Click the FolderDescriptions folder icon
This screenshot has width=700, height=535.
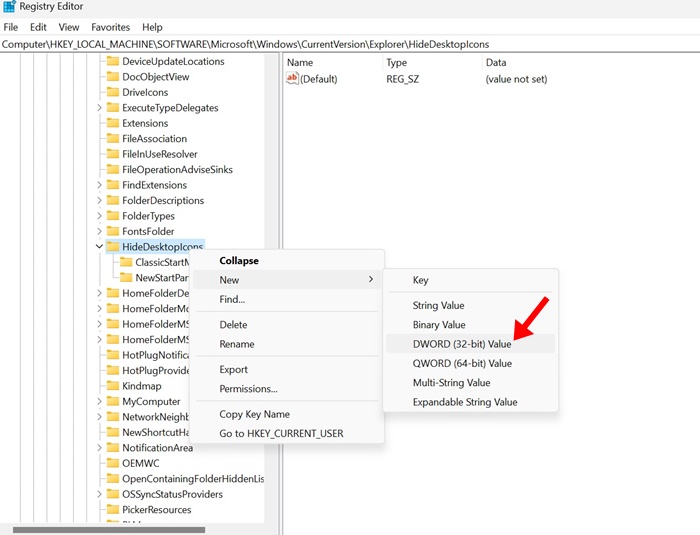pos(113,201)
